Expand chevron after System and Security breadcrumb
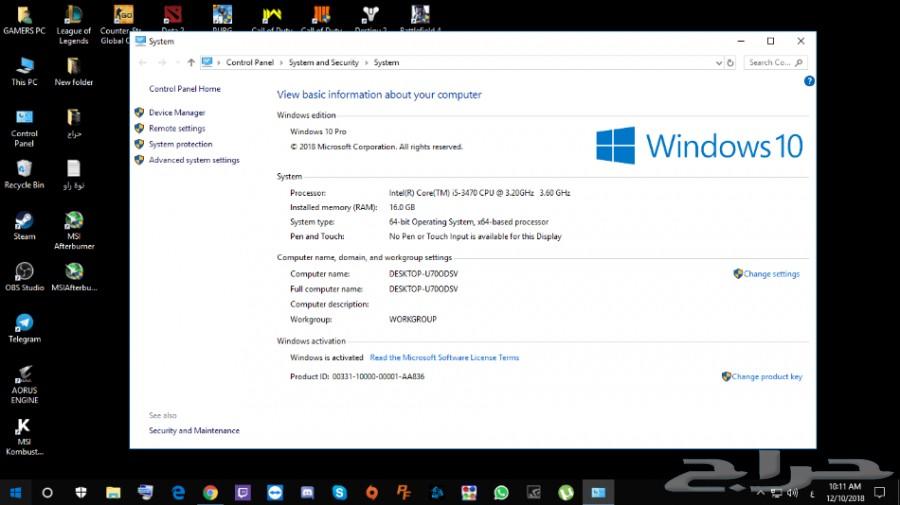The width and height of the screenshot is (900, 505). pyautogui.click(x=366, y=63)
